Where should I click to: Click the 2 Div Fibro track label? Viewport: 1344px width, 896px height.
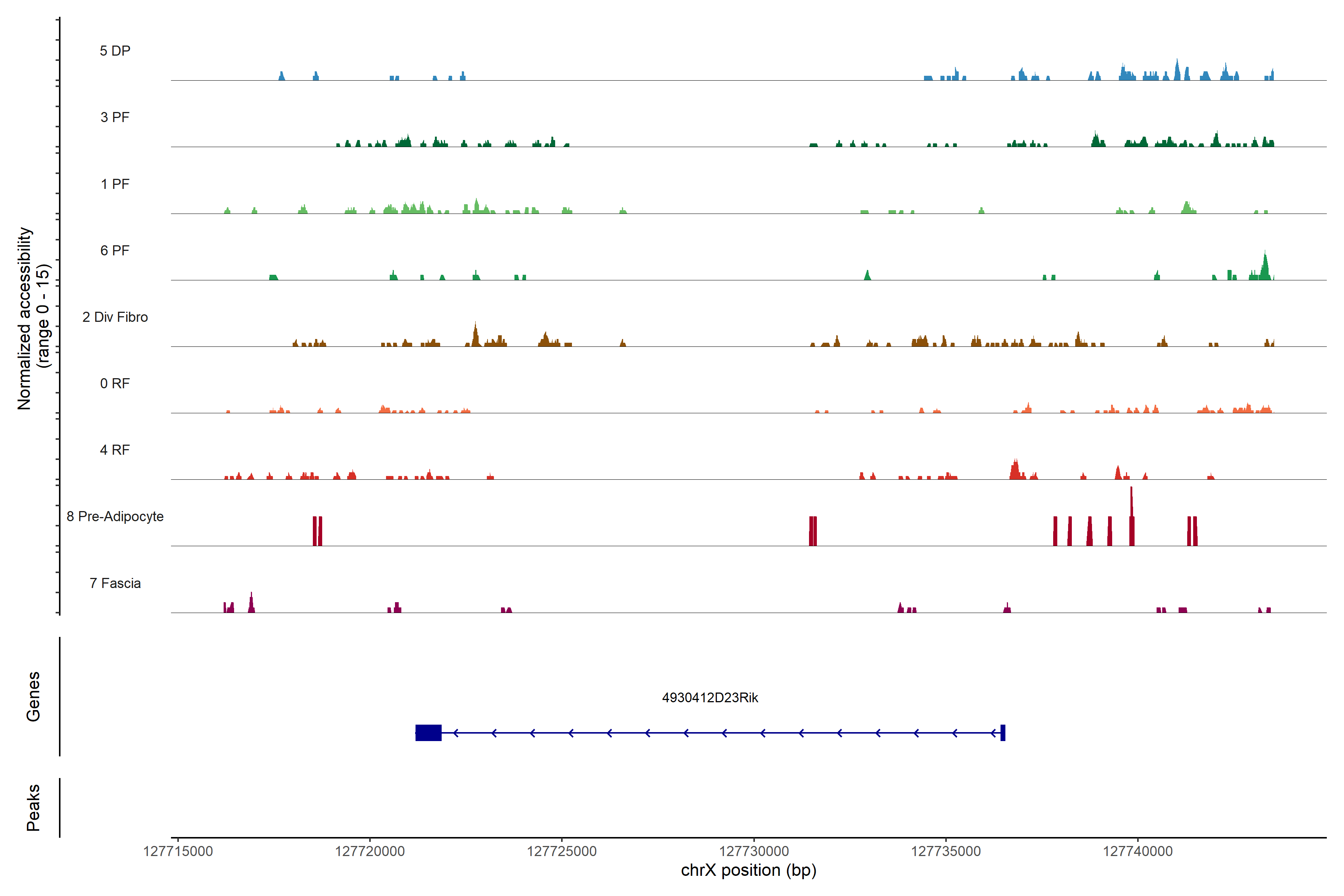[x=115, y=317]
